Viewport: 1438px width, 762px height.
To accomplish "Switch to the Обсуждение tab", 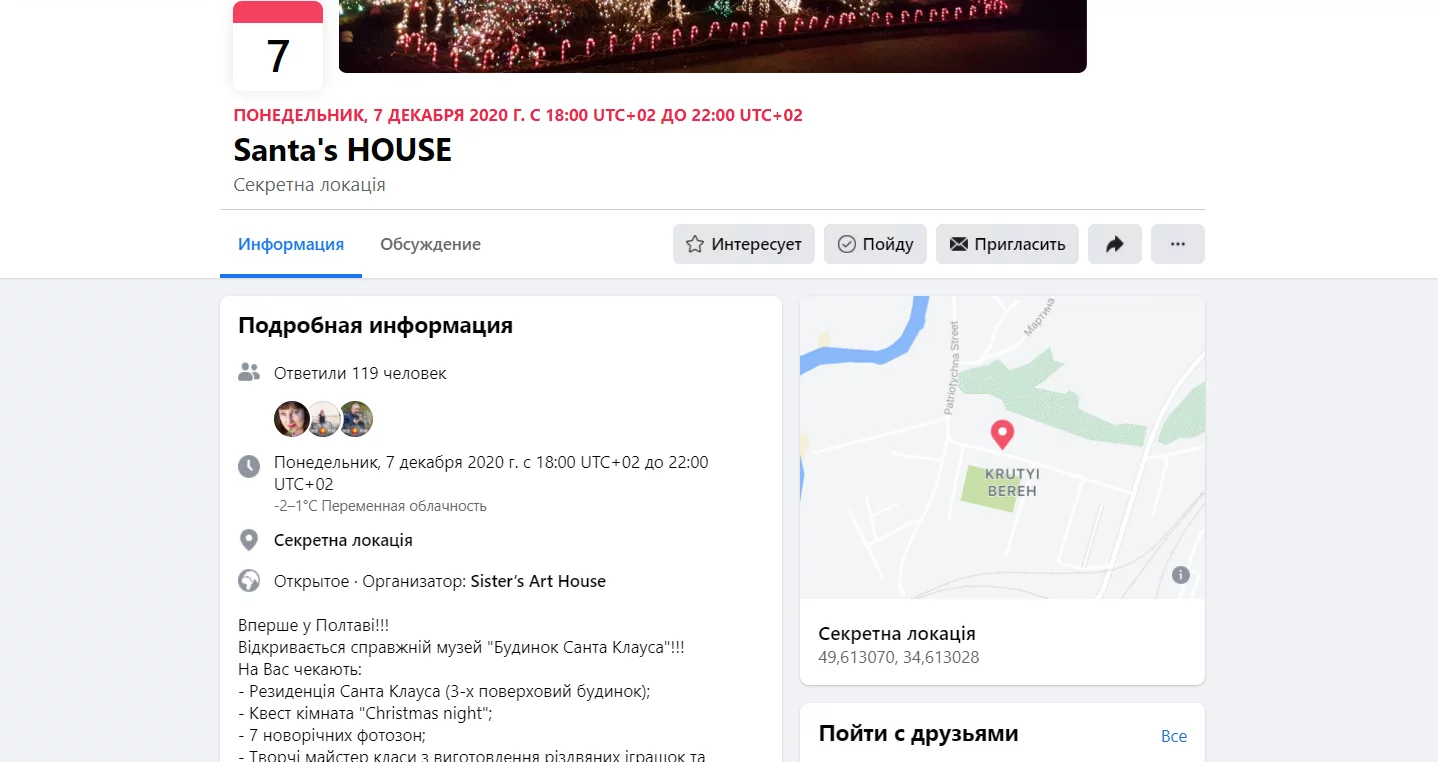I will click(x=430, y=244).
